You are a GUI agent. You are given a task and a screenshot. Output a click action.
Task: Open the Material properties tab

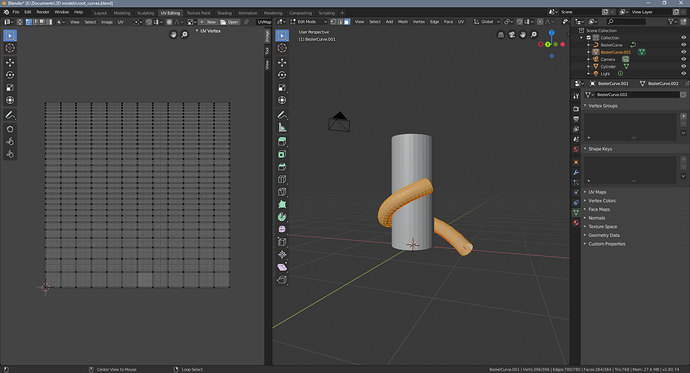click(576, 223)
